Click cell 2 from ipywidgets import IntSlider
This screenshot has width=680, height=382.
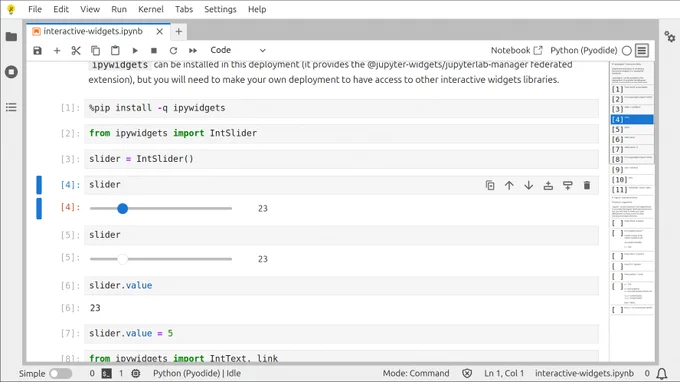tap(341, 134)
